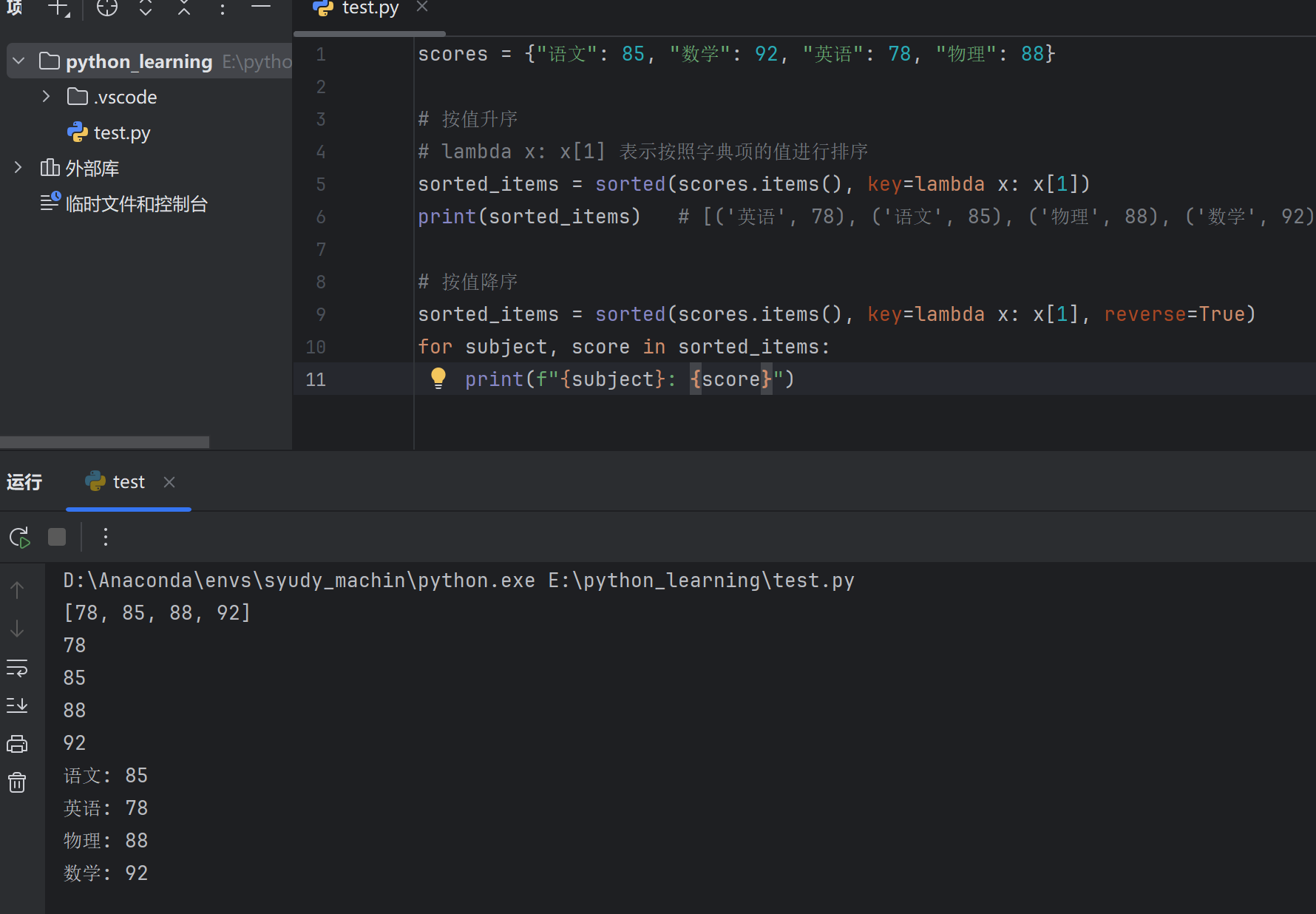This screenshot has height=914, width=1316.
Task: Click the '英语: 78' output line
Action: (106, 808)
